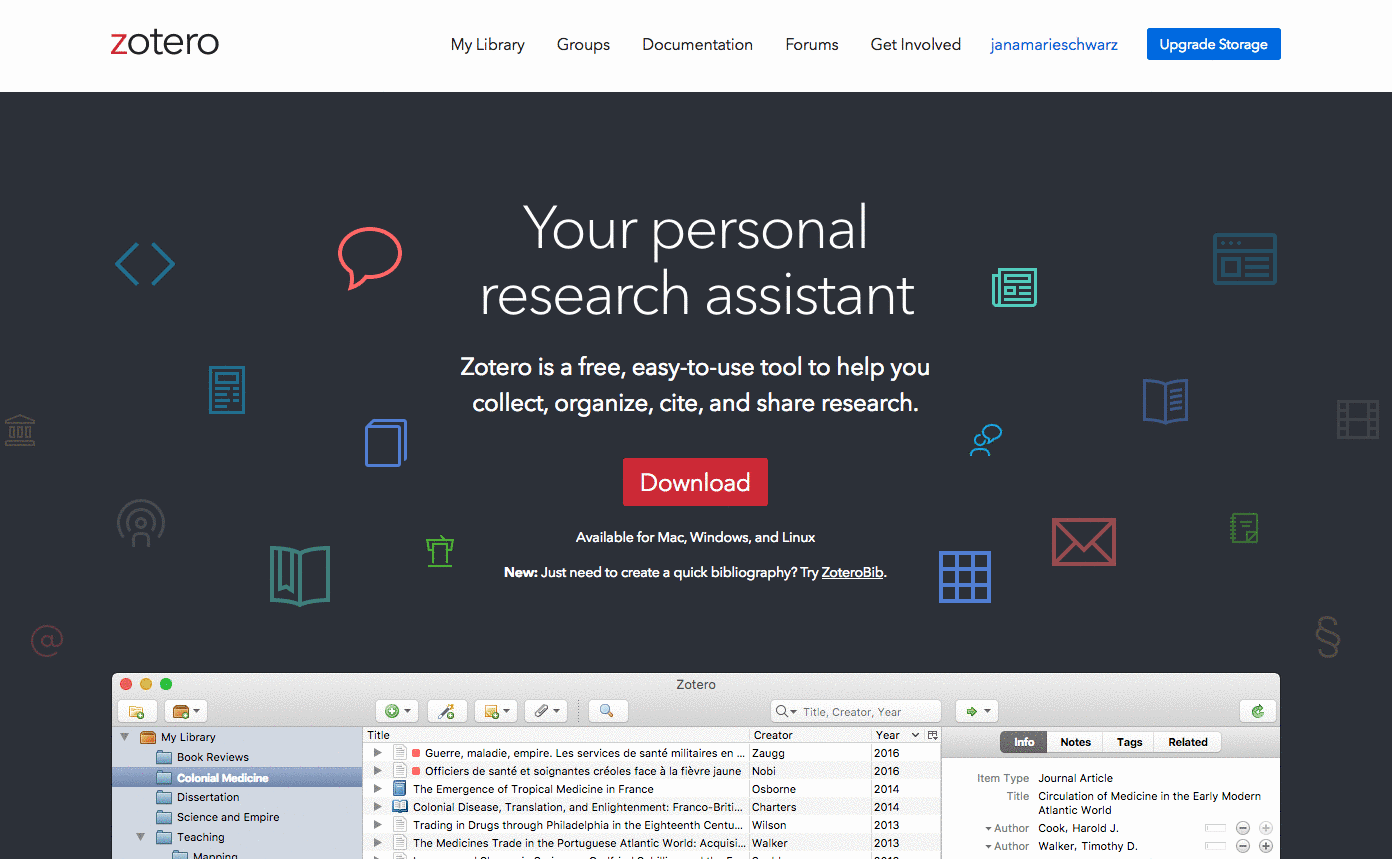Image resolution: width=1392 pixels, height=859 pixels.
Task: Click the Title column header
Action: point(556,735)
